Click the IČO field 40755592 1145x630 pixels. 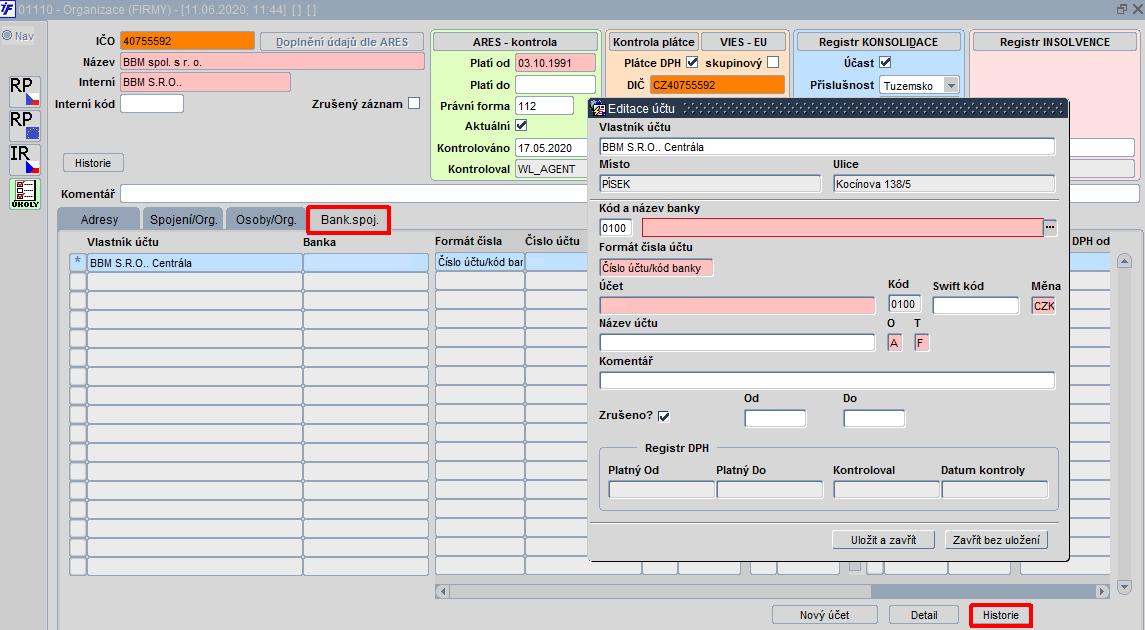(x=188, y=41)
